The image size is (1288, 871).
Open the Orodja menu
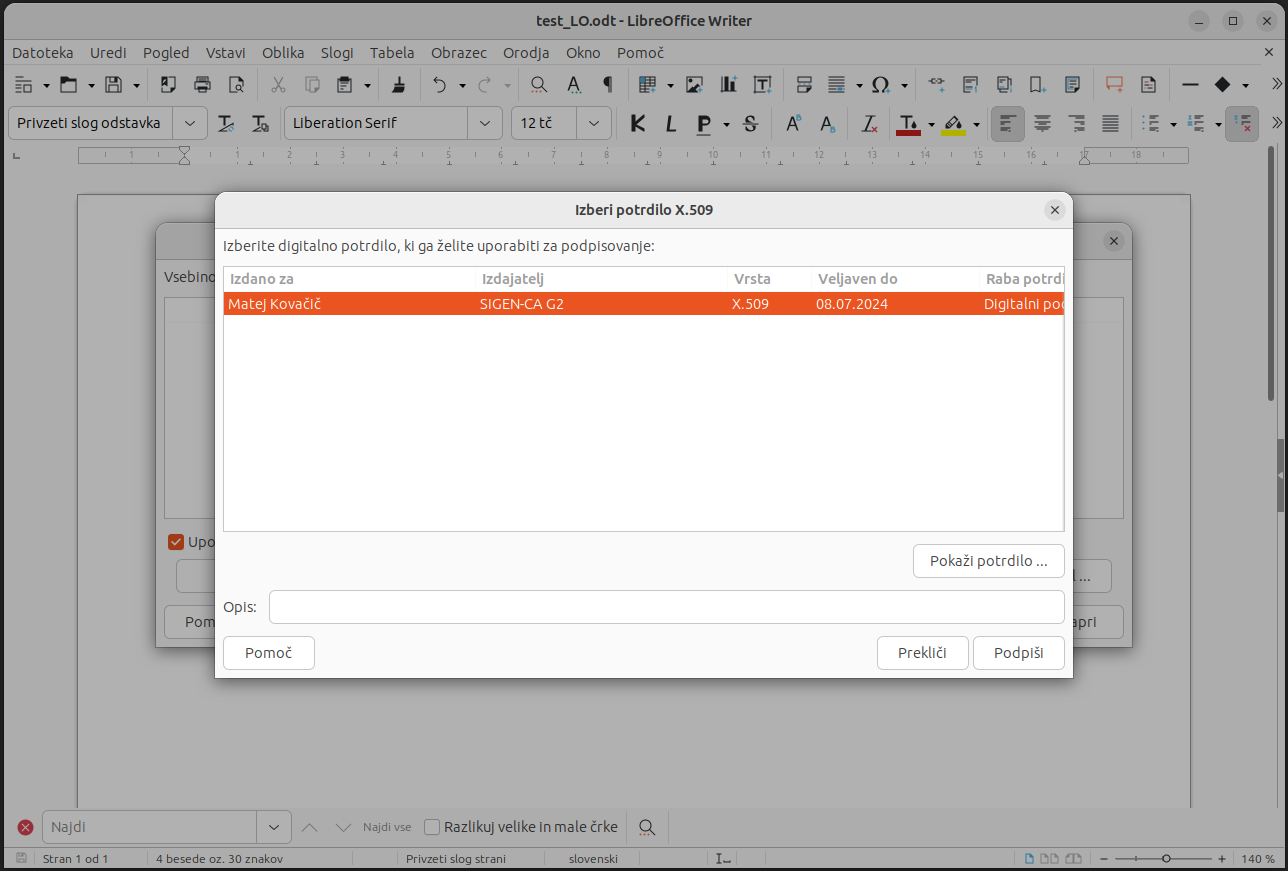526,53
